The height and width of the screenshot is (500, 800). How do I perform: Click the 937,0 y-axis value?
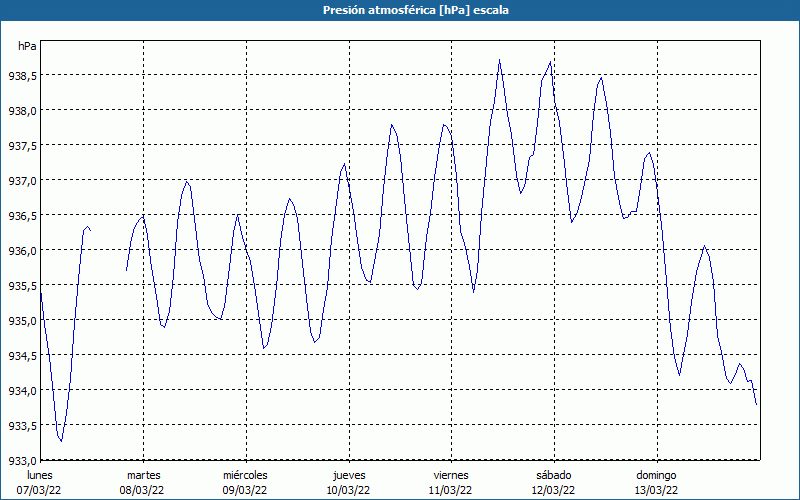[x=22, y=180]
